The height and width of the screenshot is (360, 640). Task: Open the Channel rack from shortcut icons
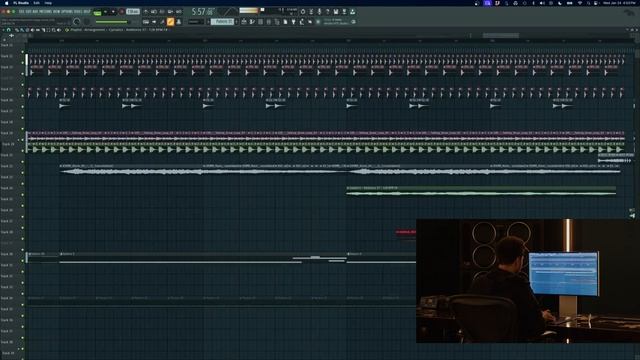pos(260,22)
